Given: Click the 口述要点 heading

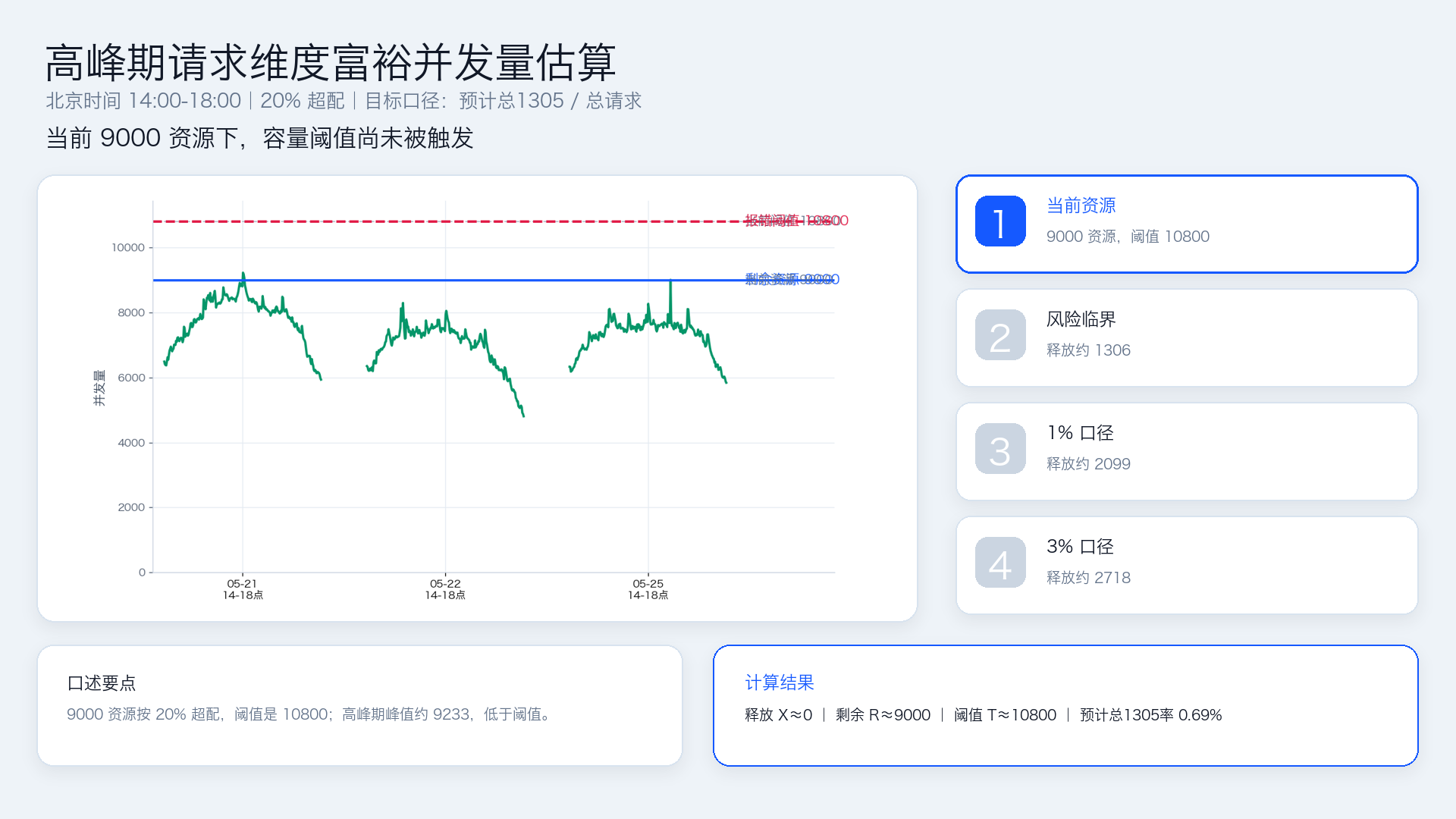Looking at the screenshot, I should (101, 683).
